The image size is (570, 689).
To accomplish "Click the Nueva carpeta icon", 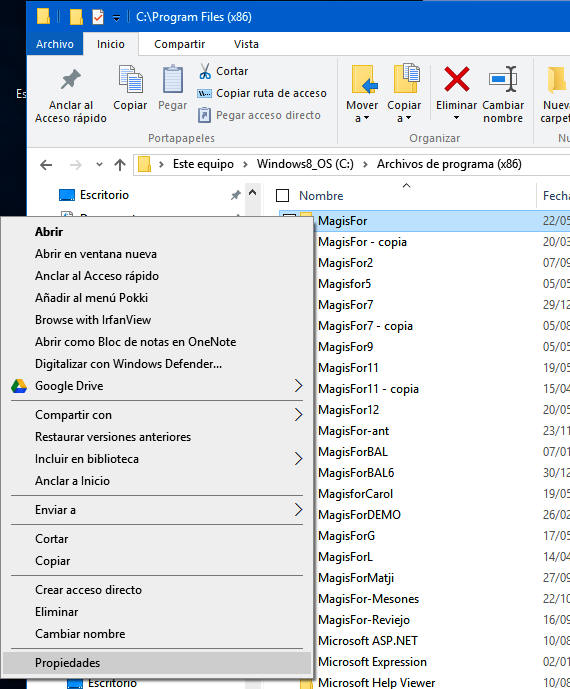I will click(558, 80).
